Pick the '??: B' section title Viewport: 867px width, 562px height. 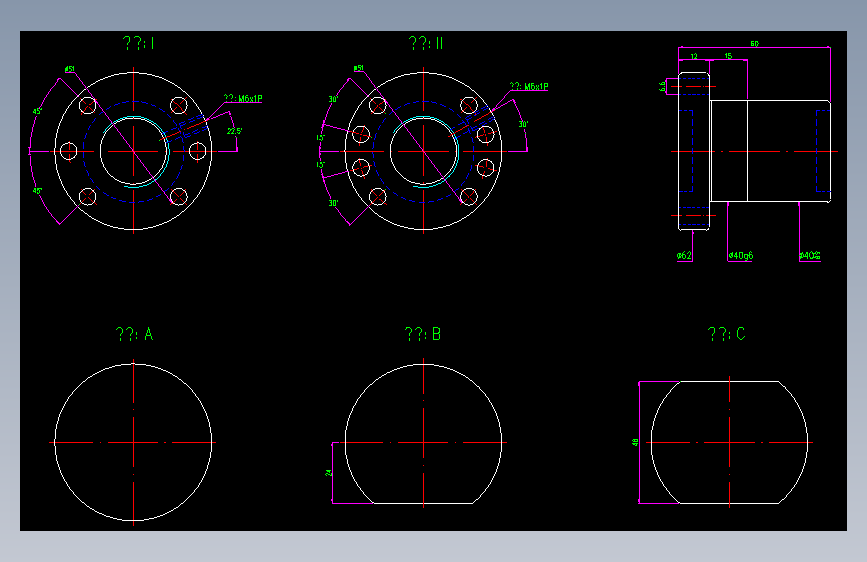[423, 334]
